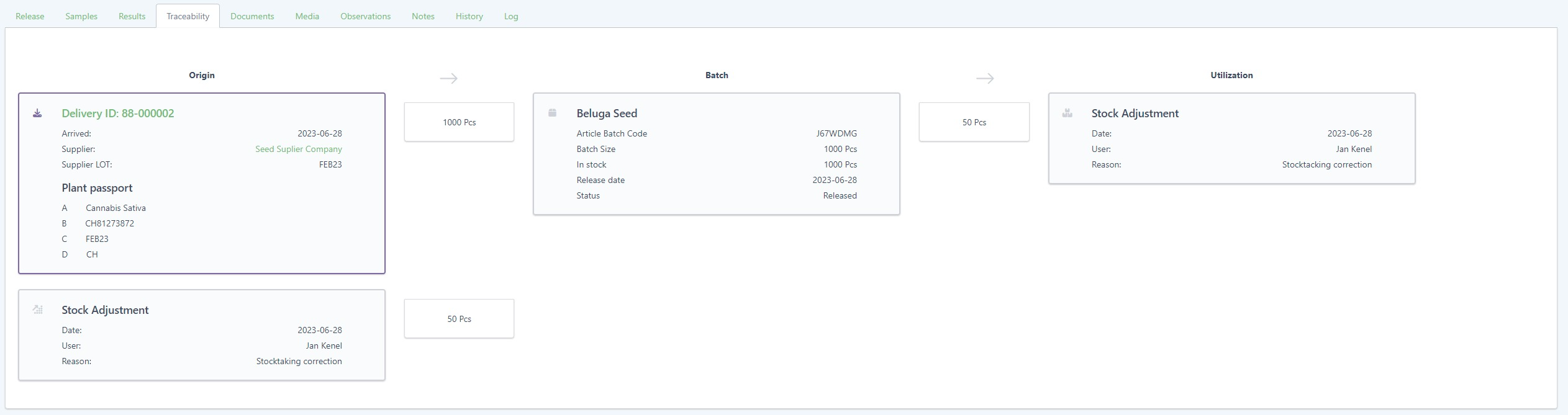
Task: Switch to the Notes tab
Action: (423, 16)
